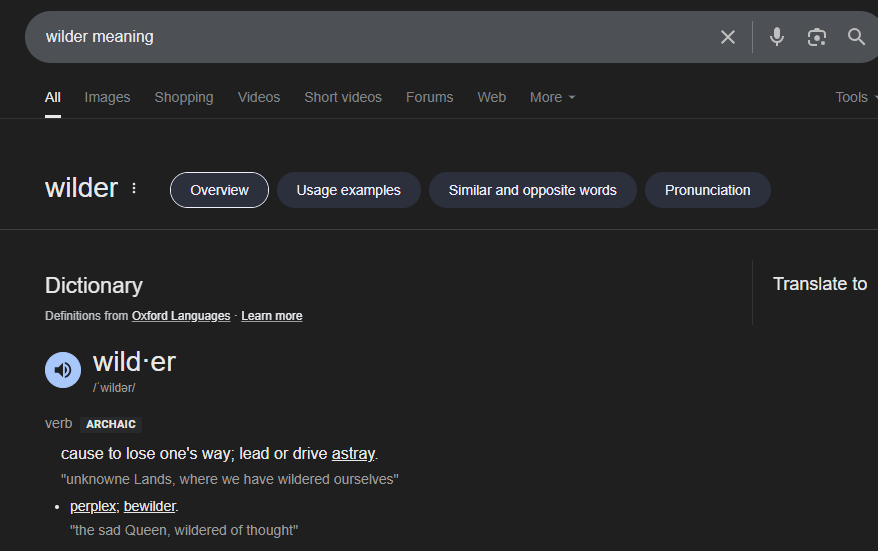This screenshot has width=878, height=551.
Task: Follow the Oxford Languages link
Action: coord(181,316)
